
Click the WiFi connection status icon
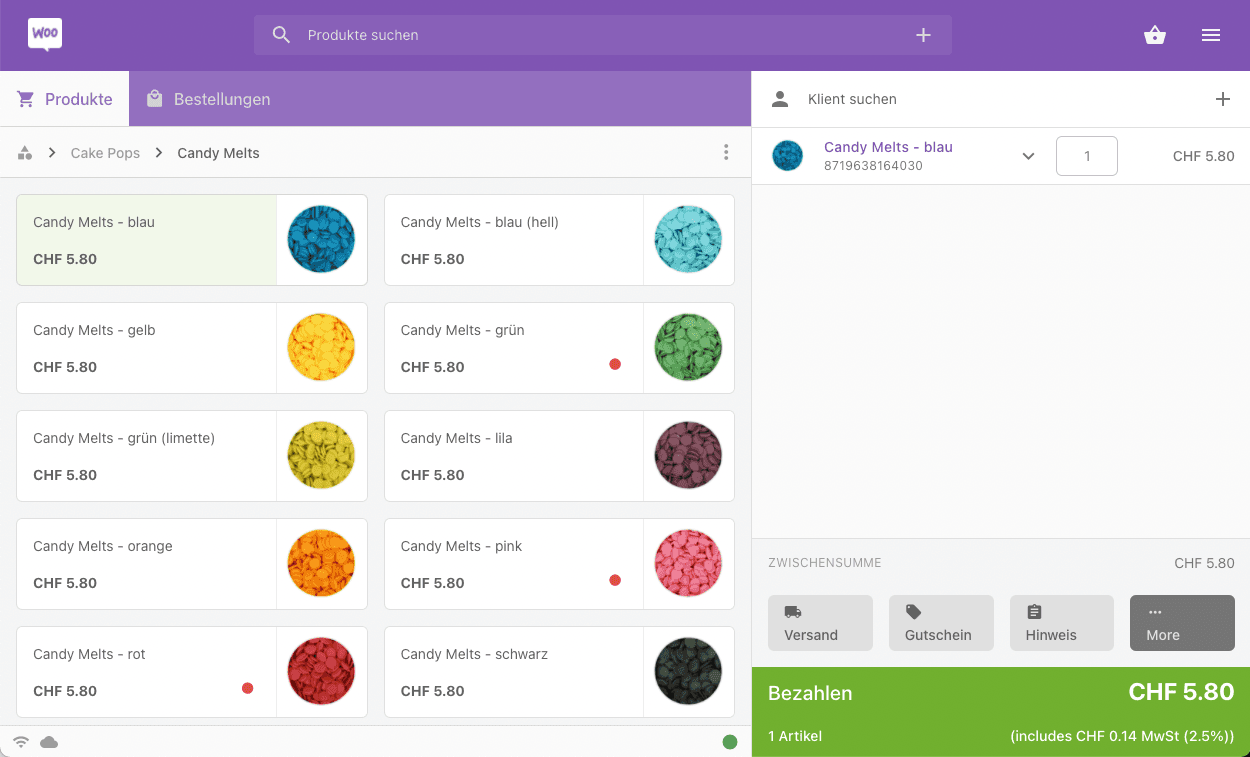click(x=21, y=742)
